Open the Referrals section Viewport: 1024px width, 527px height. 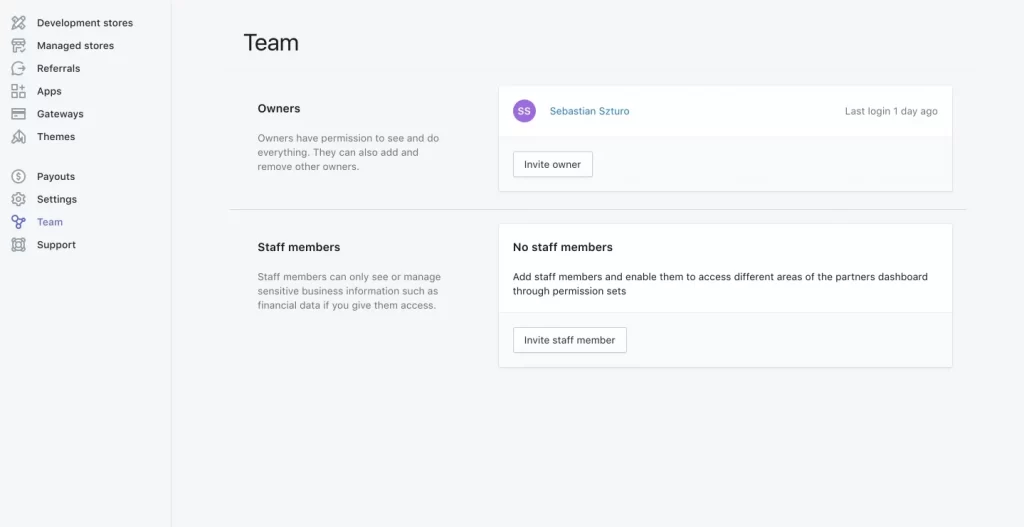(x=58, y=69)
